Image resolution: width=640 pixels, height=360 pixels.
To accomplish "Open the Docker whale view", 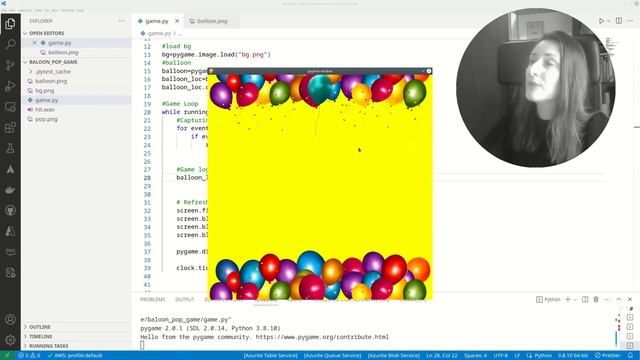I will [x=10, y=190].
